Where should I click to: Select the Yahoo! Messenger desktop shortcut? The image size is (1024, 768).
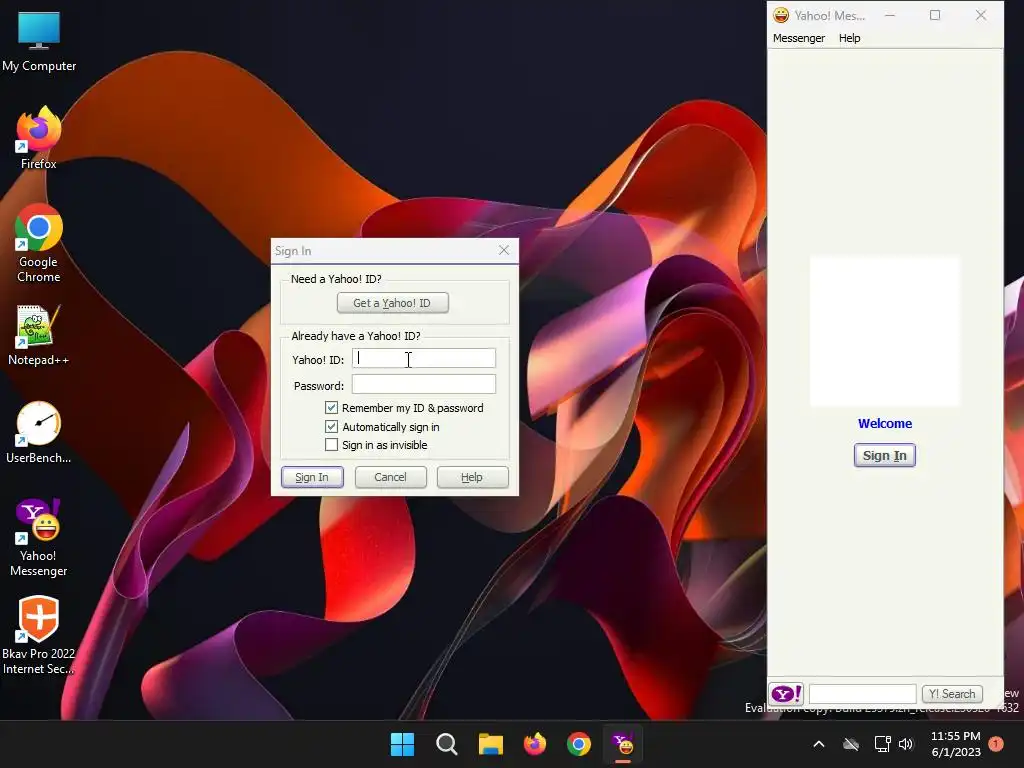pos(39,537)
